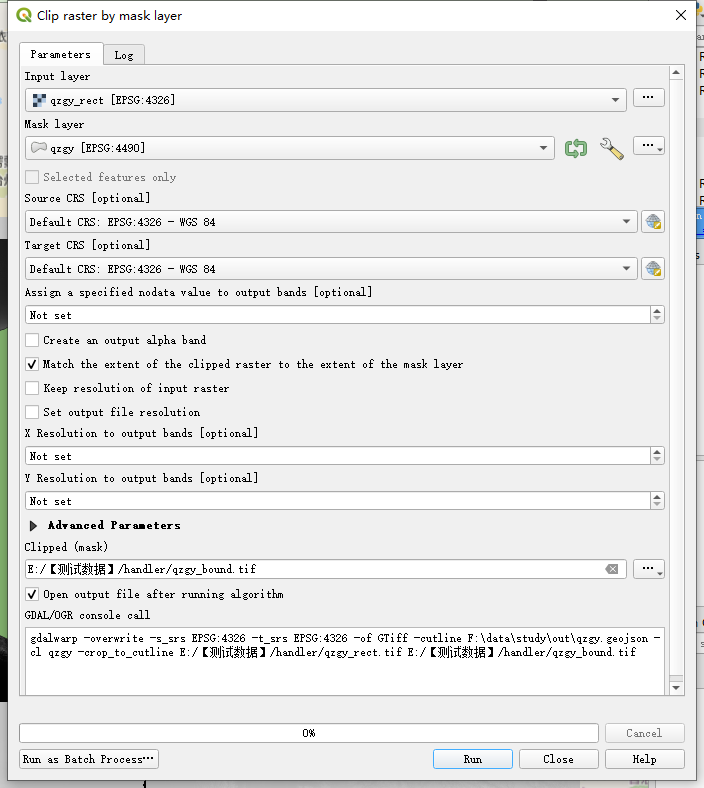Open the Input layer dropdown qzgy_rect
704x788 pixels.
326,100
